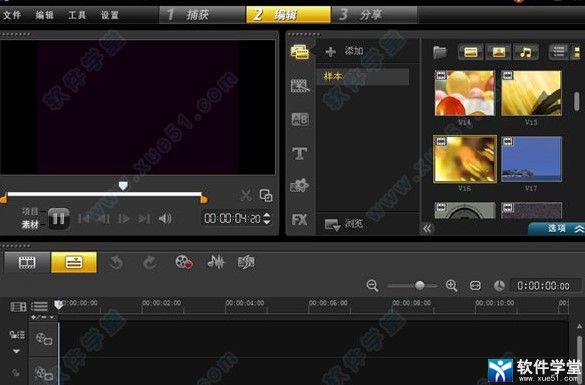Open the 文件 menu
Image resolution: width=585 pixels, height=385 pixels.
point(12,15)
